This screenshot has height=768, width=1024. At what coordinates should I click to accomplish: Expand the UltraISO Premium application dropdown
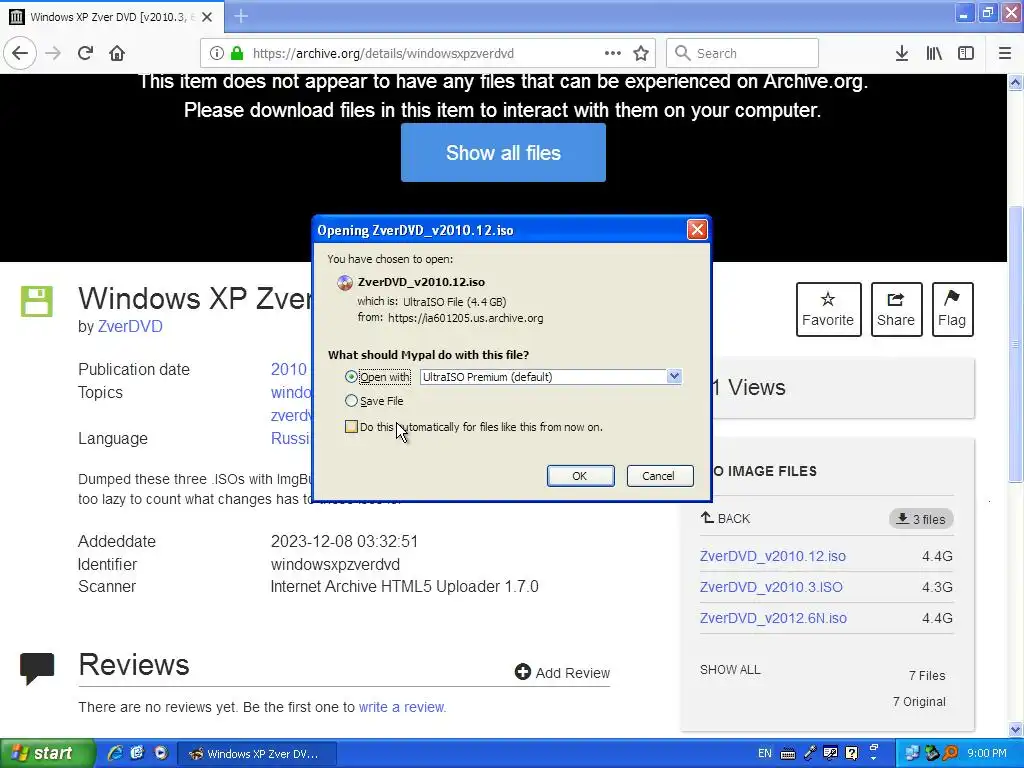tap(675, 377)
